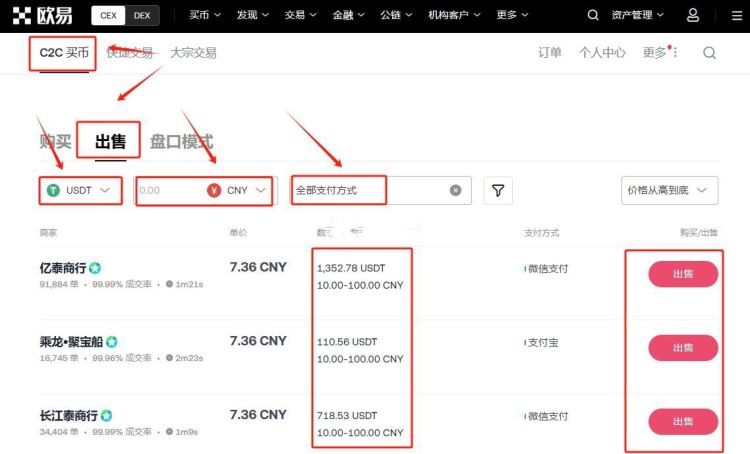Click the OKX logo icon
The image size is (750, 454).
22,15
